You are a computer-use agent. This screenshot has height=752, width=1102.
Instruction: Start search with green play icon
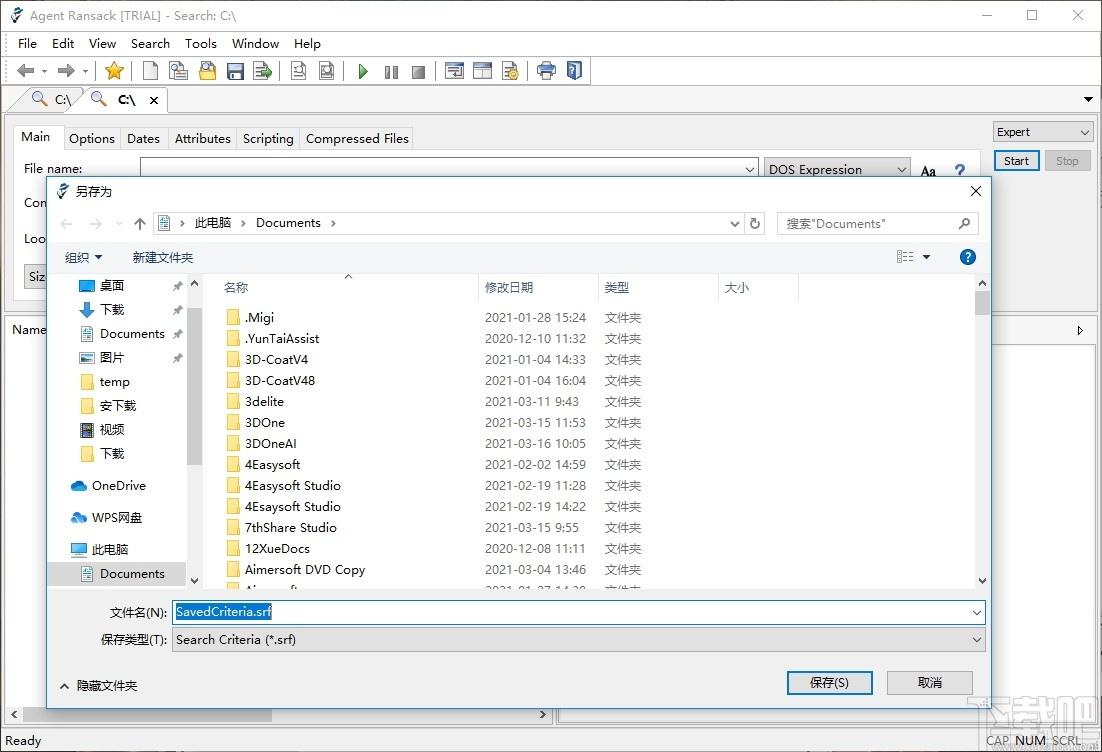[x=363, y=71]
